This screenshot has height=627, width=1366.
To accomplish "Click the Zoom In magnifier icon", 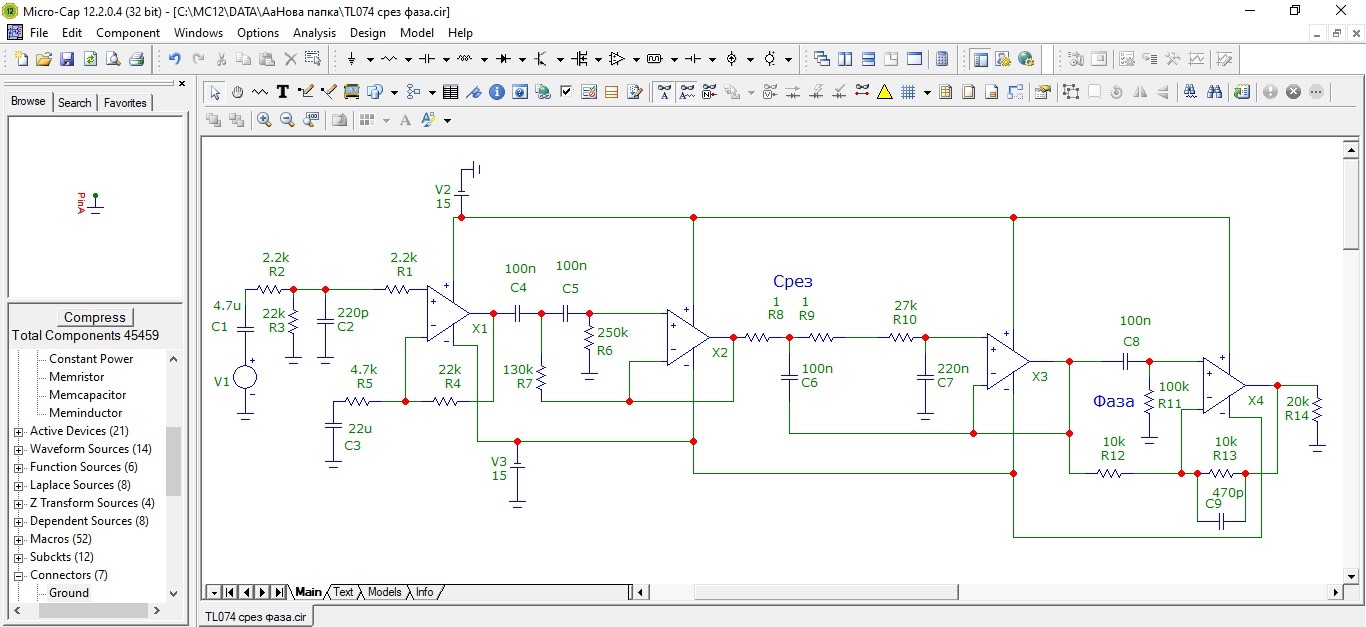I will [264, 120].
